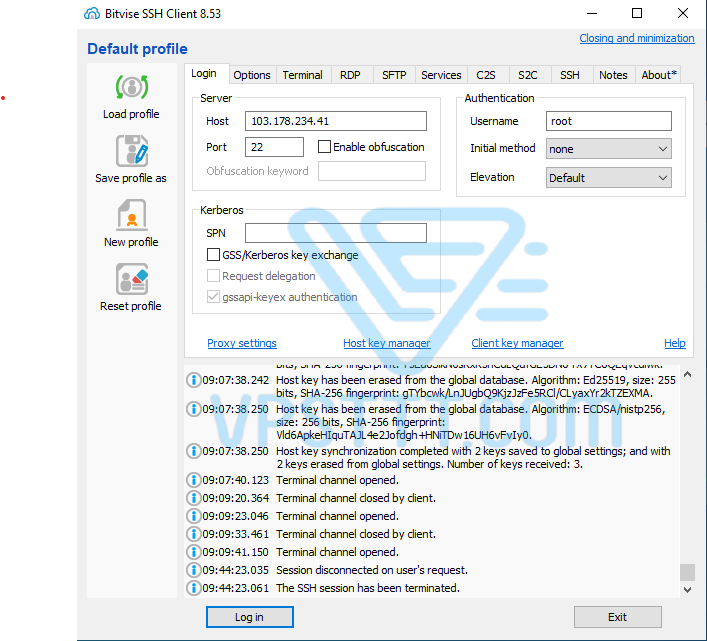The image size is (707, 641).
Task: Click info icon of 09:09:20.364 log entry
Action: click(193, 498)
